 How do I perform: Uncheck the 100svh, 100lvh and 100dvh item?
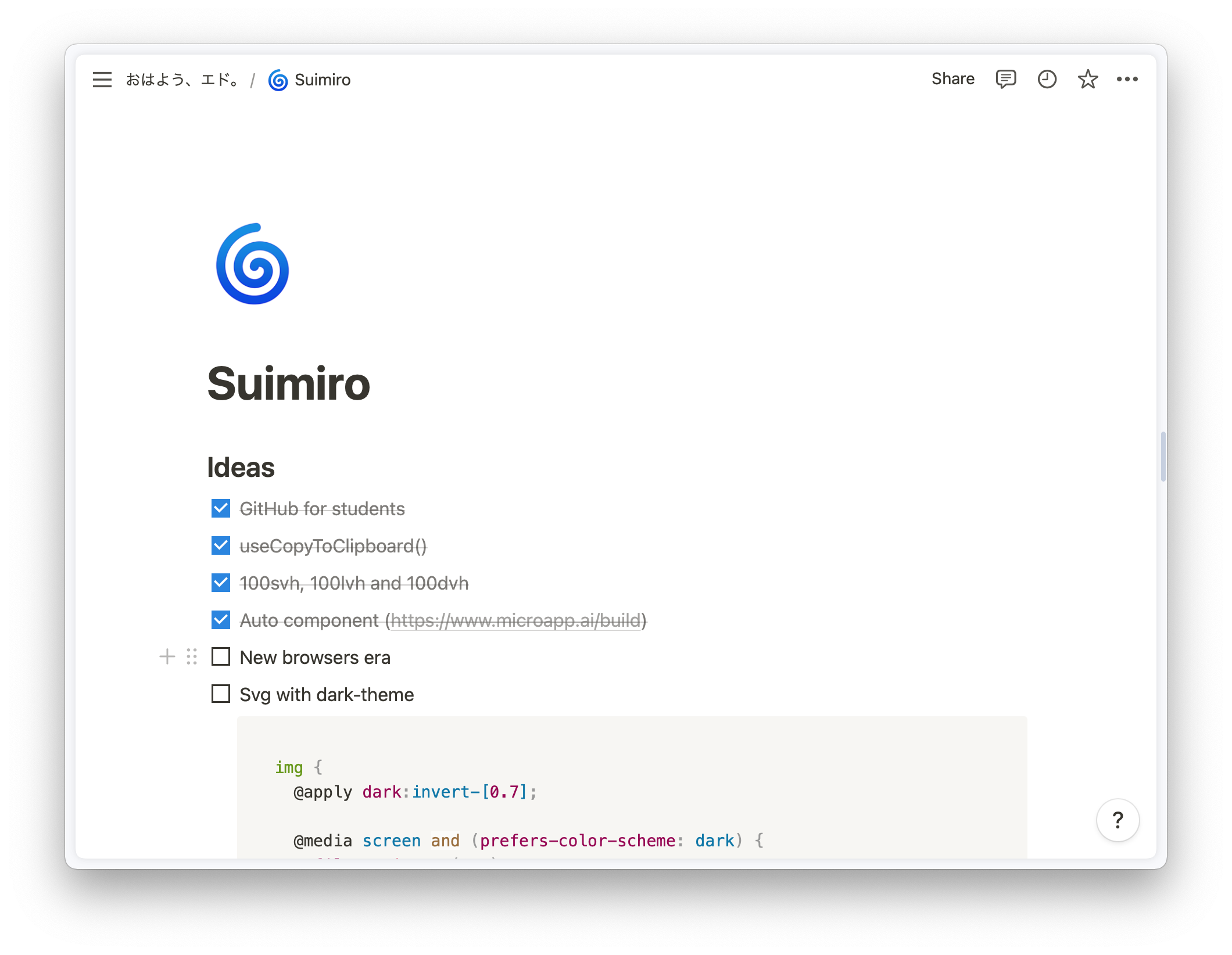click(221, 583)
